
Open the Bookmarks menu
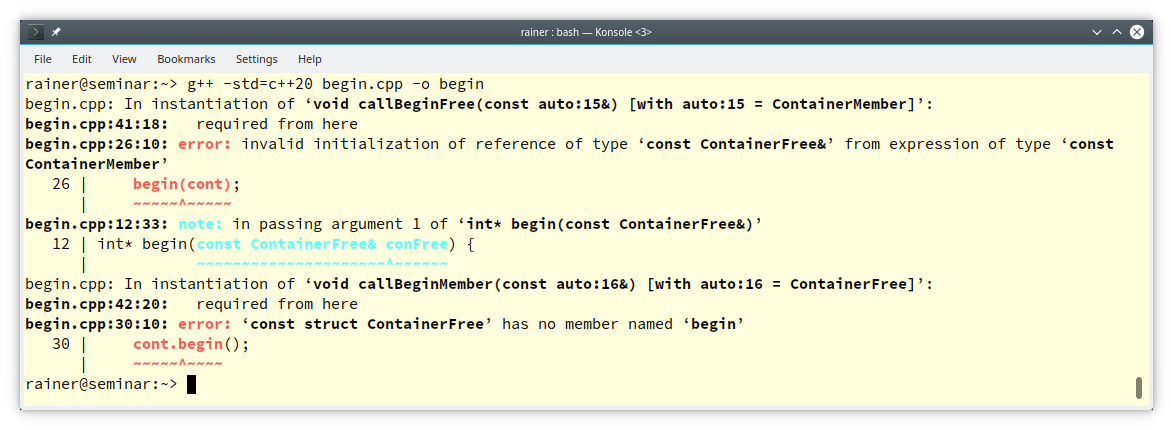point(186,59)
